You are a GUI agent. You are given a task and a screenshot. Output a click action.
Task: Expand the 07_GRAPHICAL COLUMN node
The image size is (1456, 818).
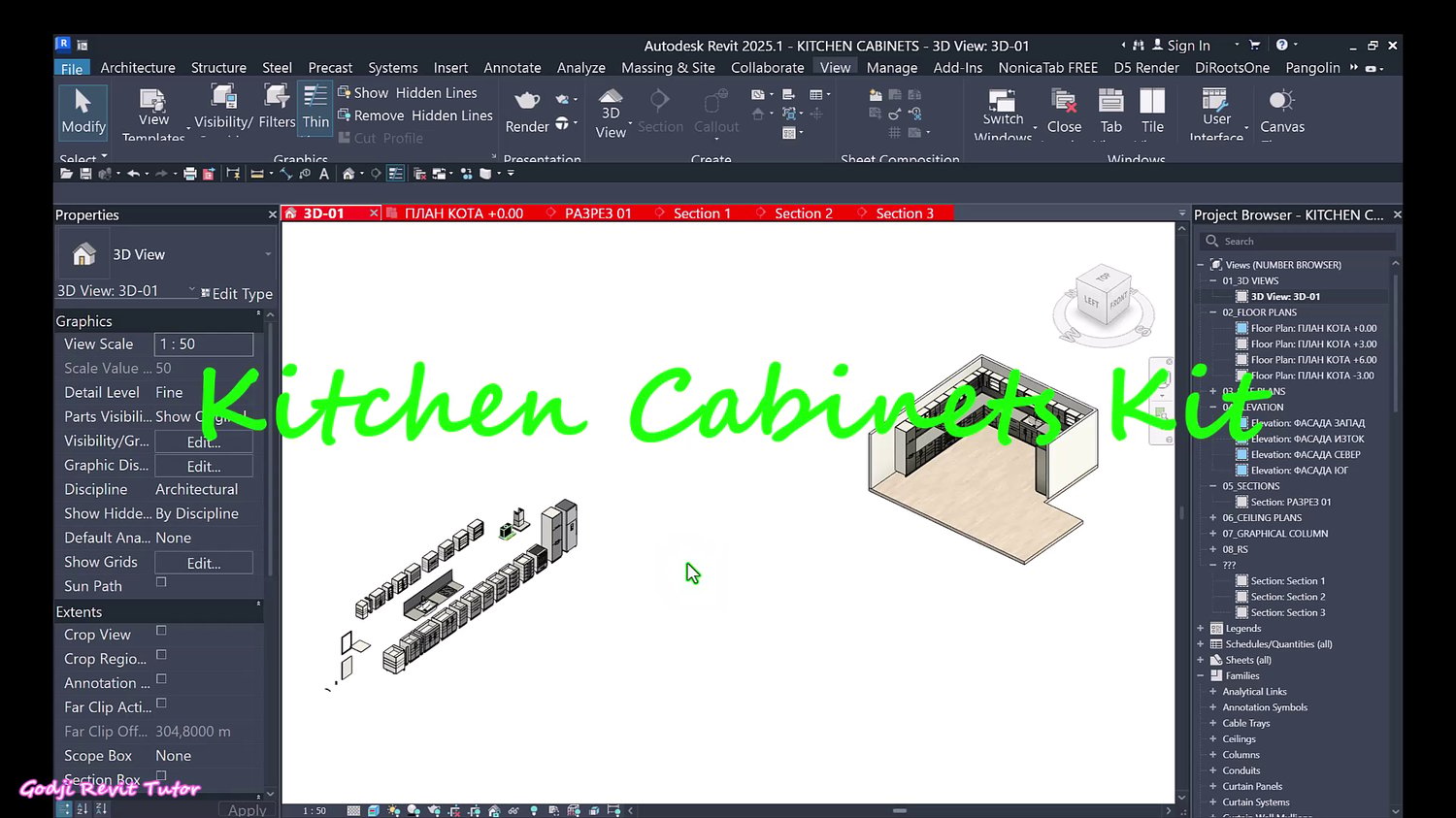pos(1213,534)
